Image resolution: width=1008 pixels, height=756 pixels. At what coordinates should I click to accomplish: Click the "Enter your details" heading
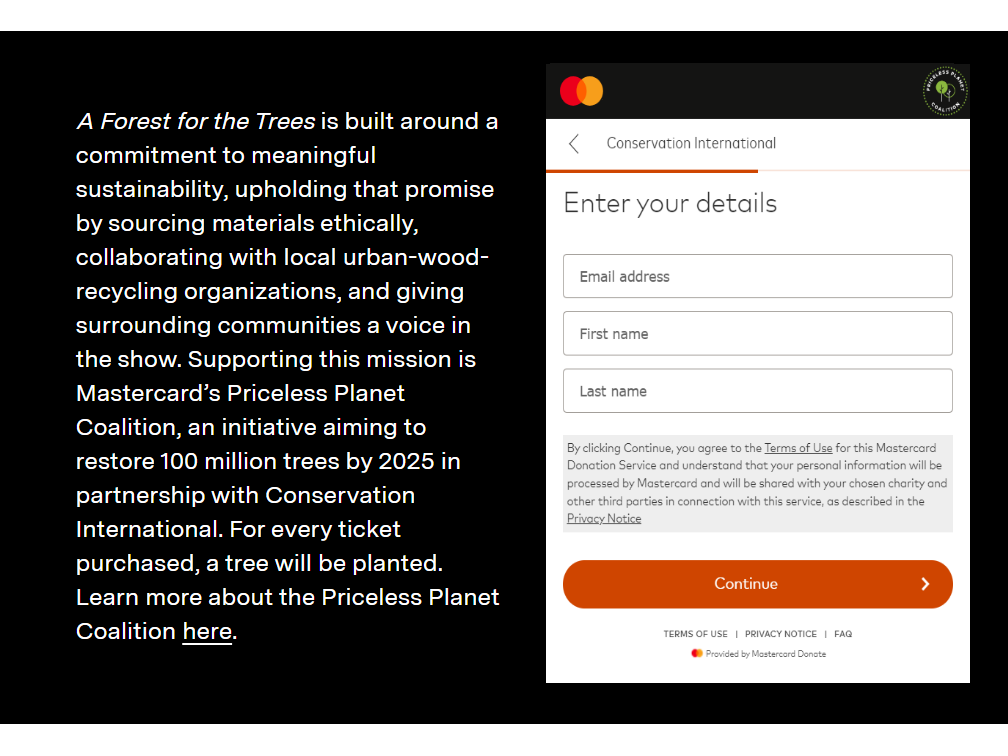point(670,203)
